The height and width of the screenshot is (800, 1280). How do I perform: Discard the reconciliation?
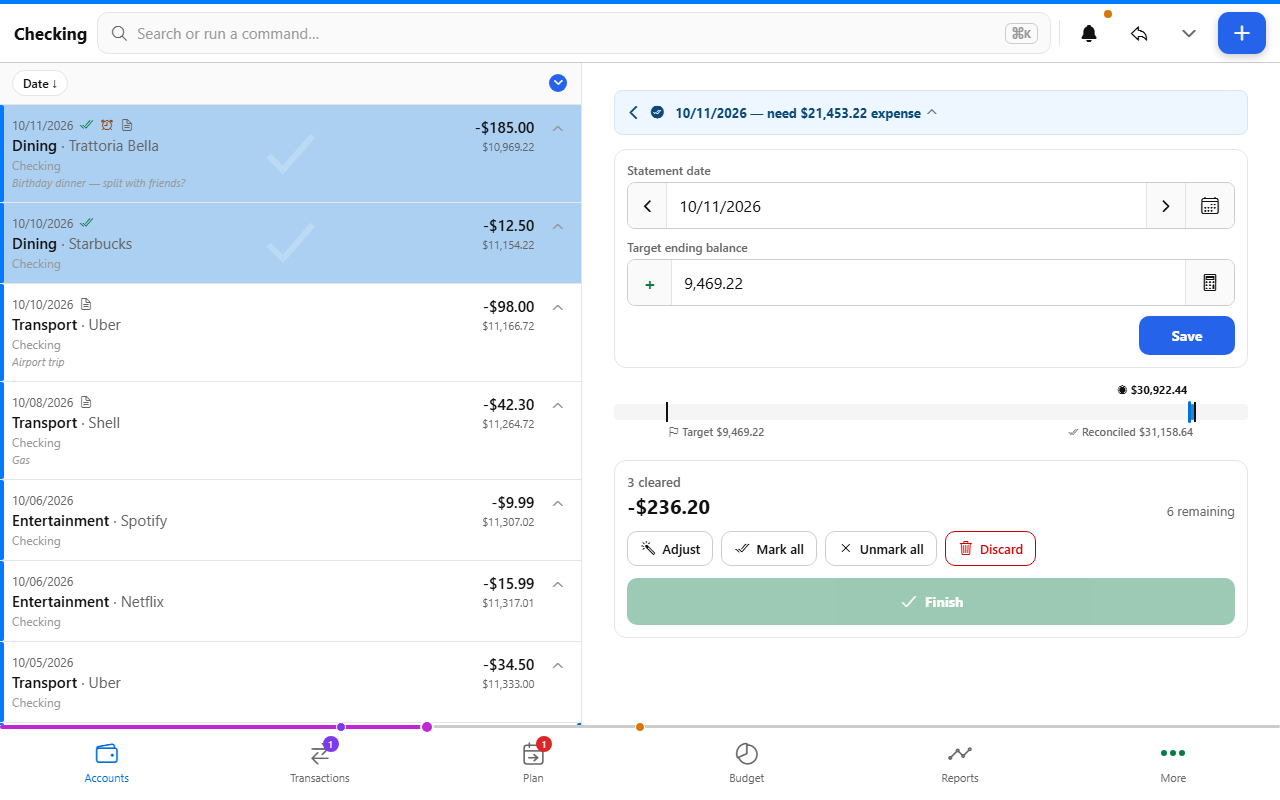tap(990, 549)
